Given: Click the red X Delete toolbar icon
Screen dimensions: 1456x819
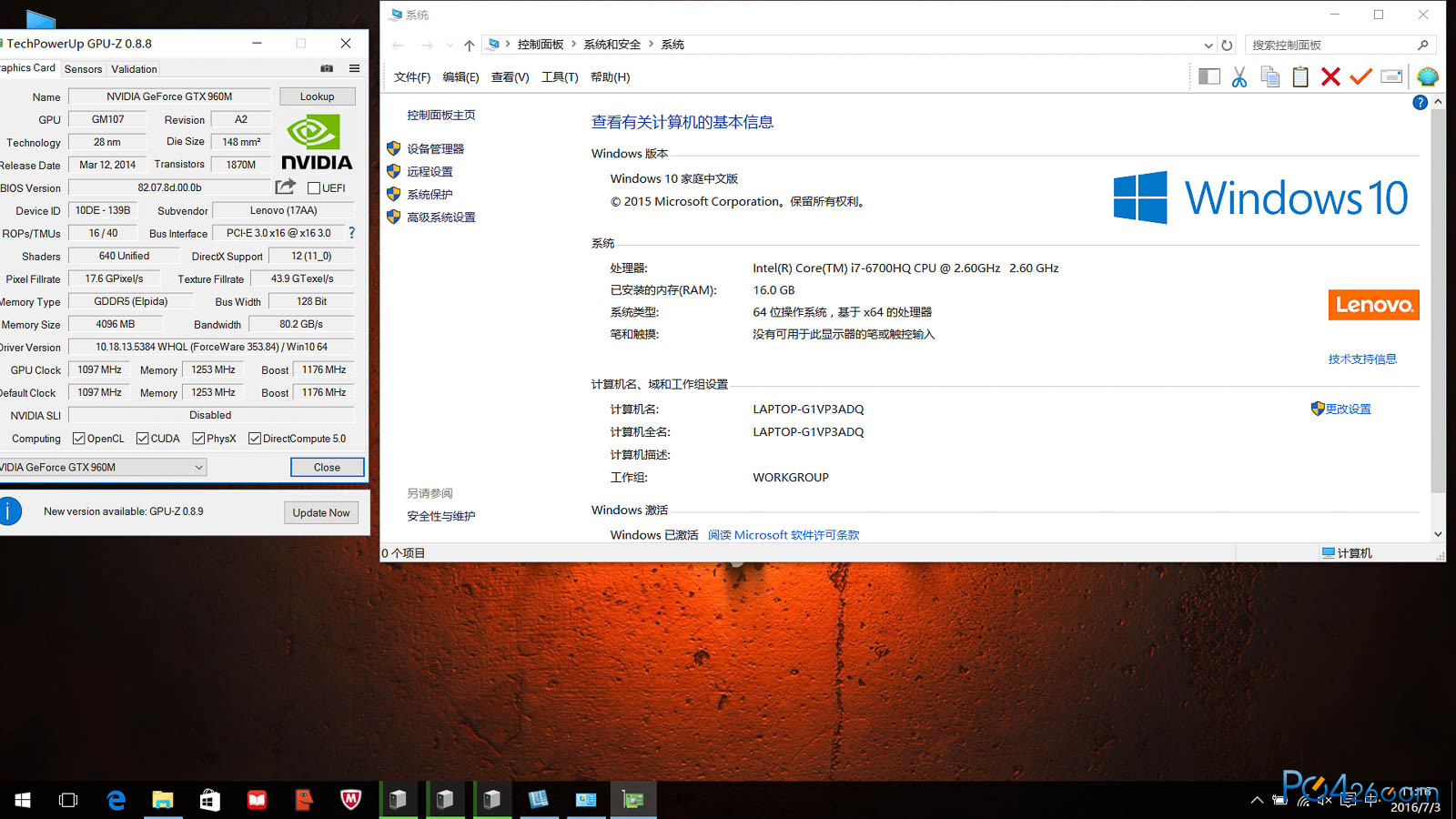Looking at the screenshot, I should click(x=1330, y=77).
